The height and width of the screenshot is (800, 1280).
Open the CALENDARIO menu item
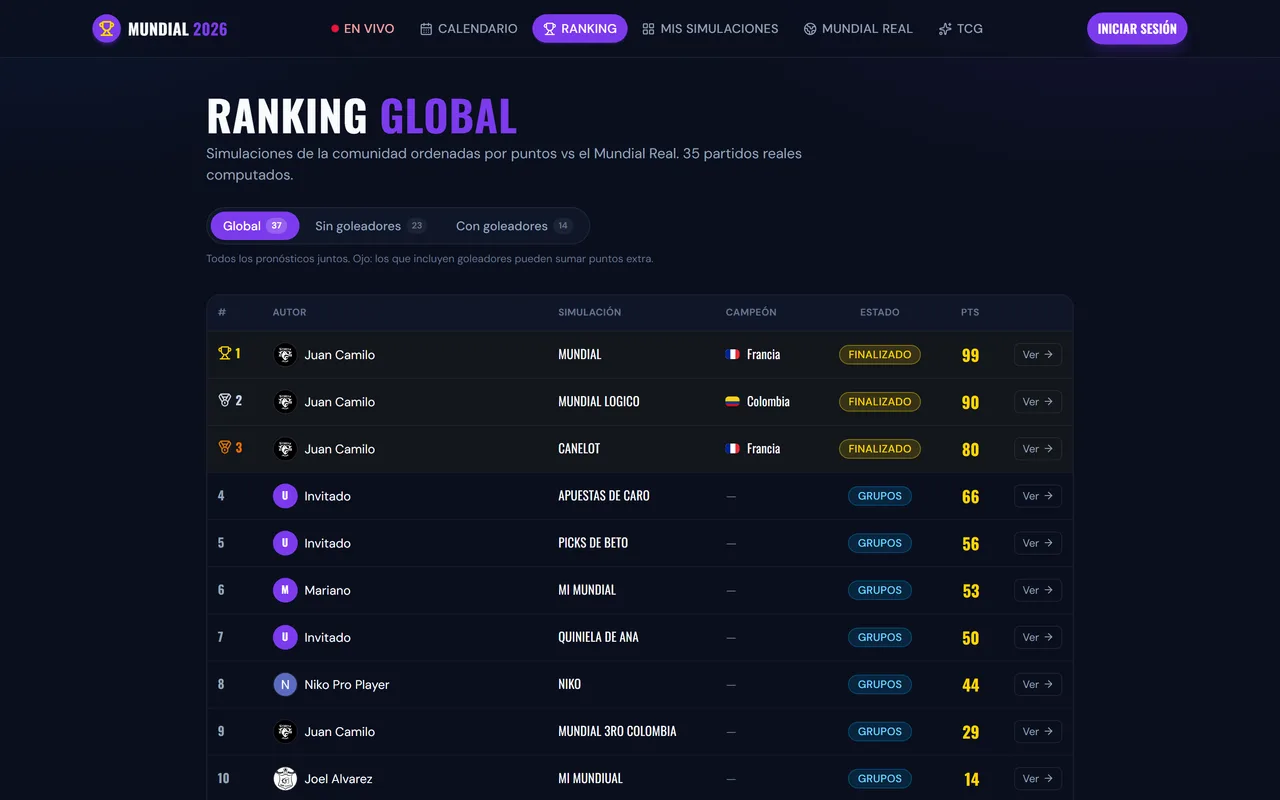469,29
